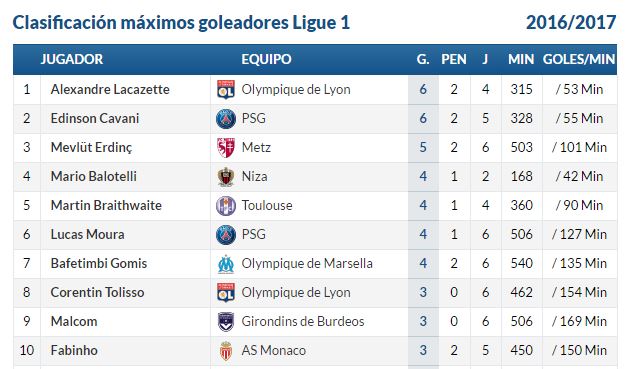Click the JUGADOR column header

(x=72, y=59)
